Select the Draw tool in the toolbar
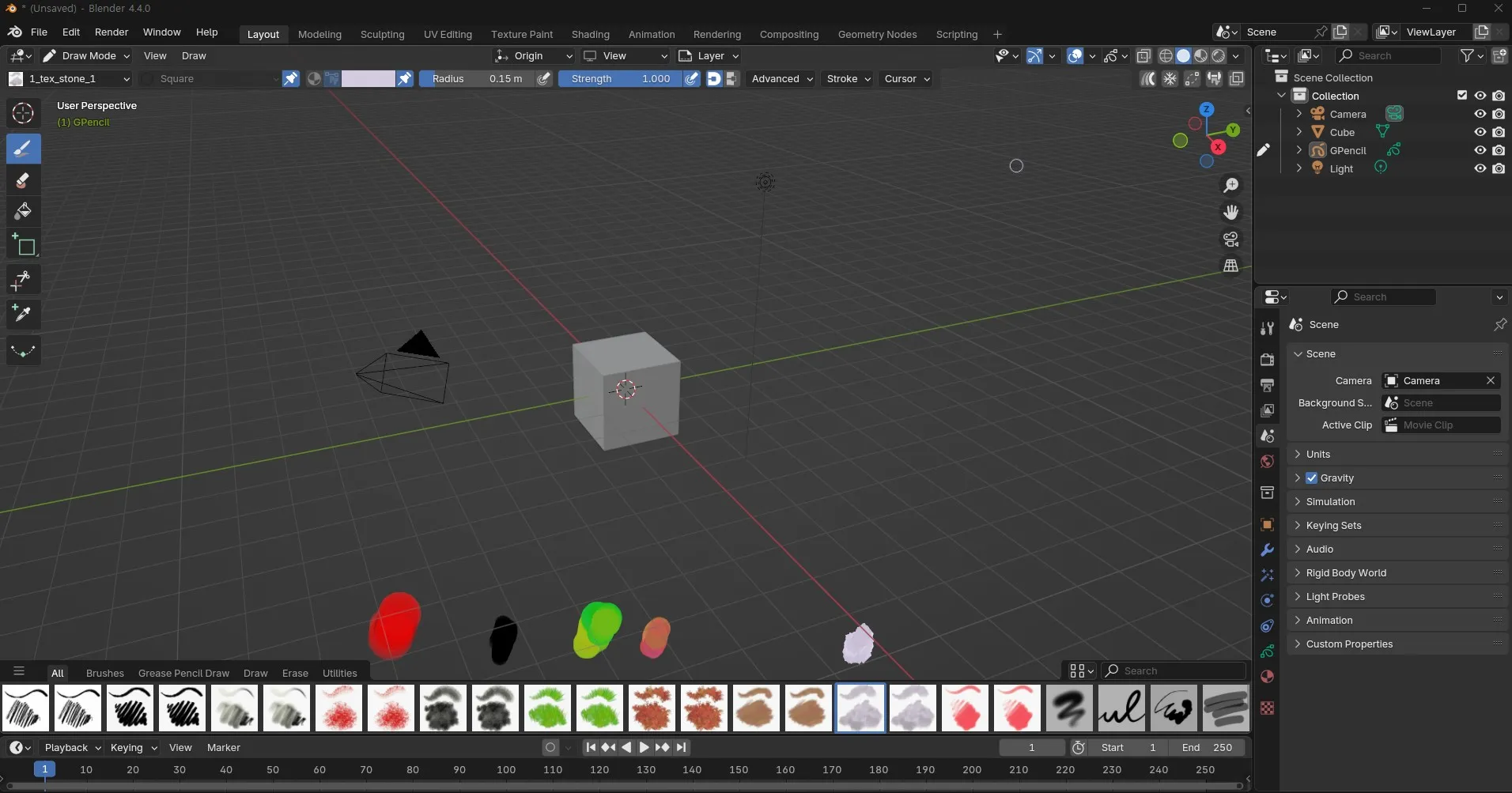 (23, 149)
